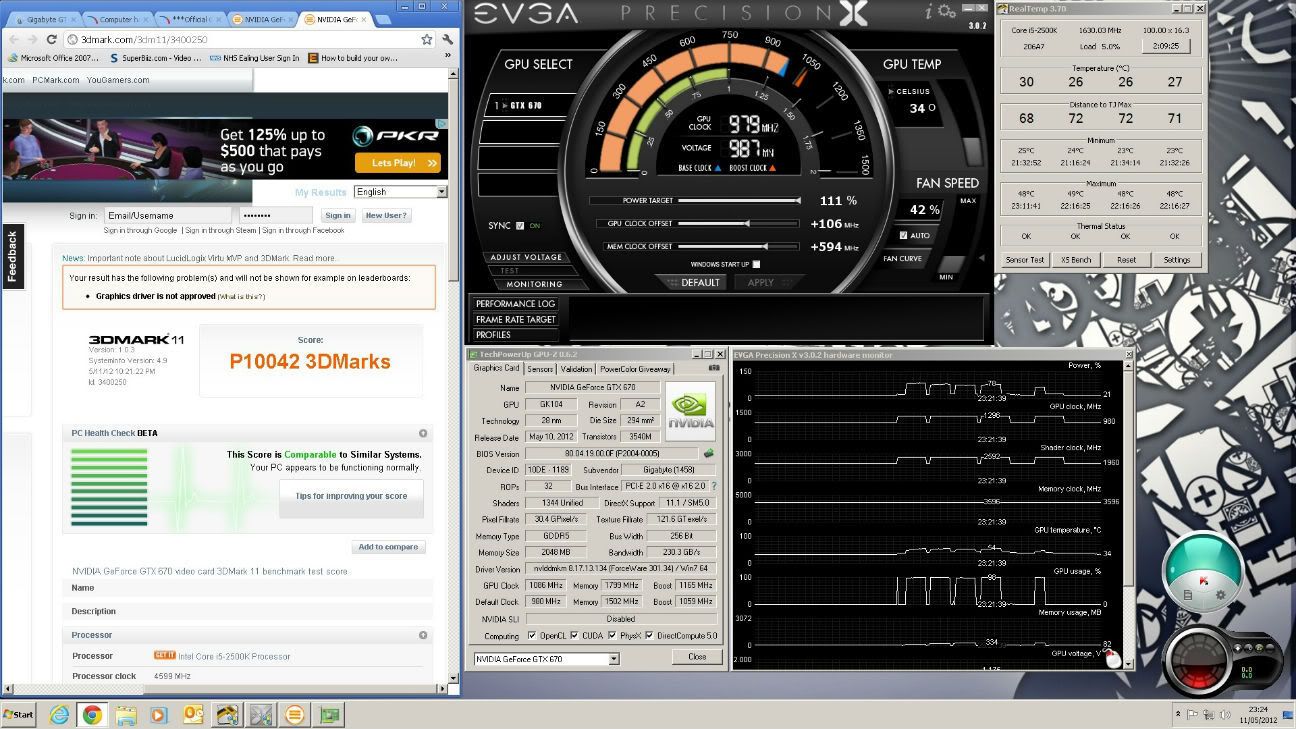The height and width of the screenshot is (729, 1296).
Task: Click RealTemp XS Bench button
Action: point(1075,260)
